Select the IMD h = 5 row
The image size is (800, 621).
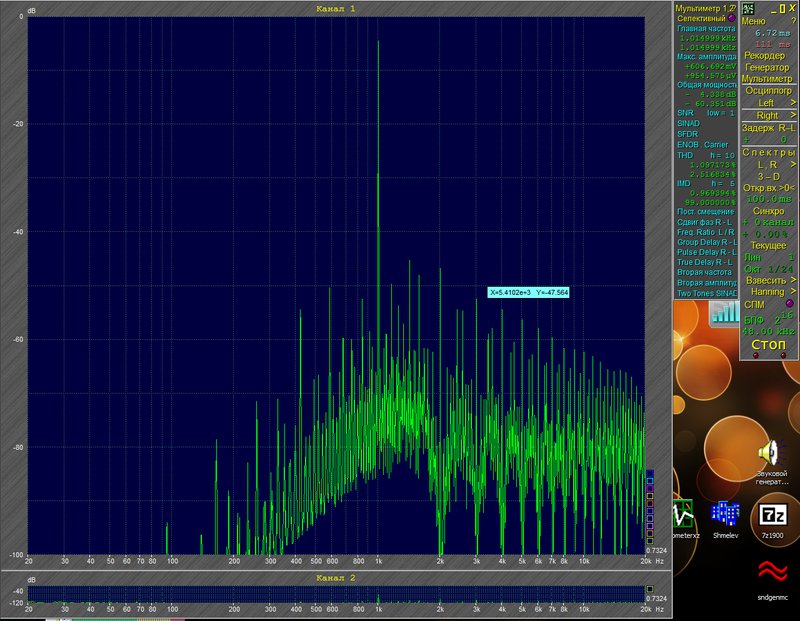click(706, 183)
